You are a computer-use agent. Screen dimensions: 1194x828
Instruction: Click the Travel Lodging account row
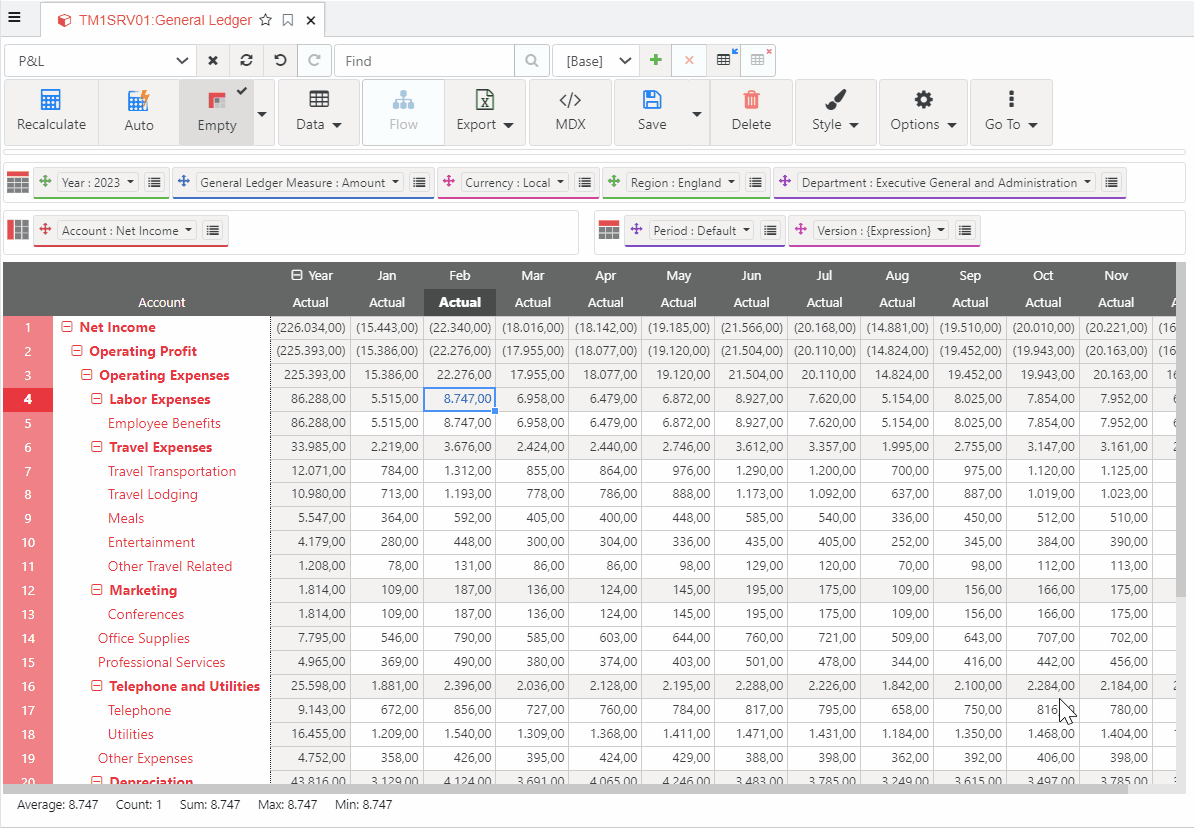click(152, 494)
